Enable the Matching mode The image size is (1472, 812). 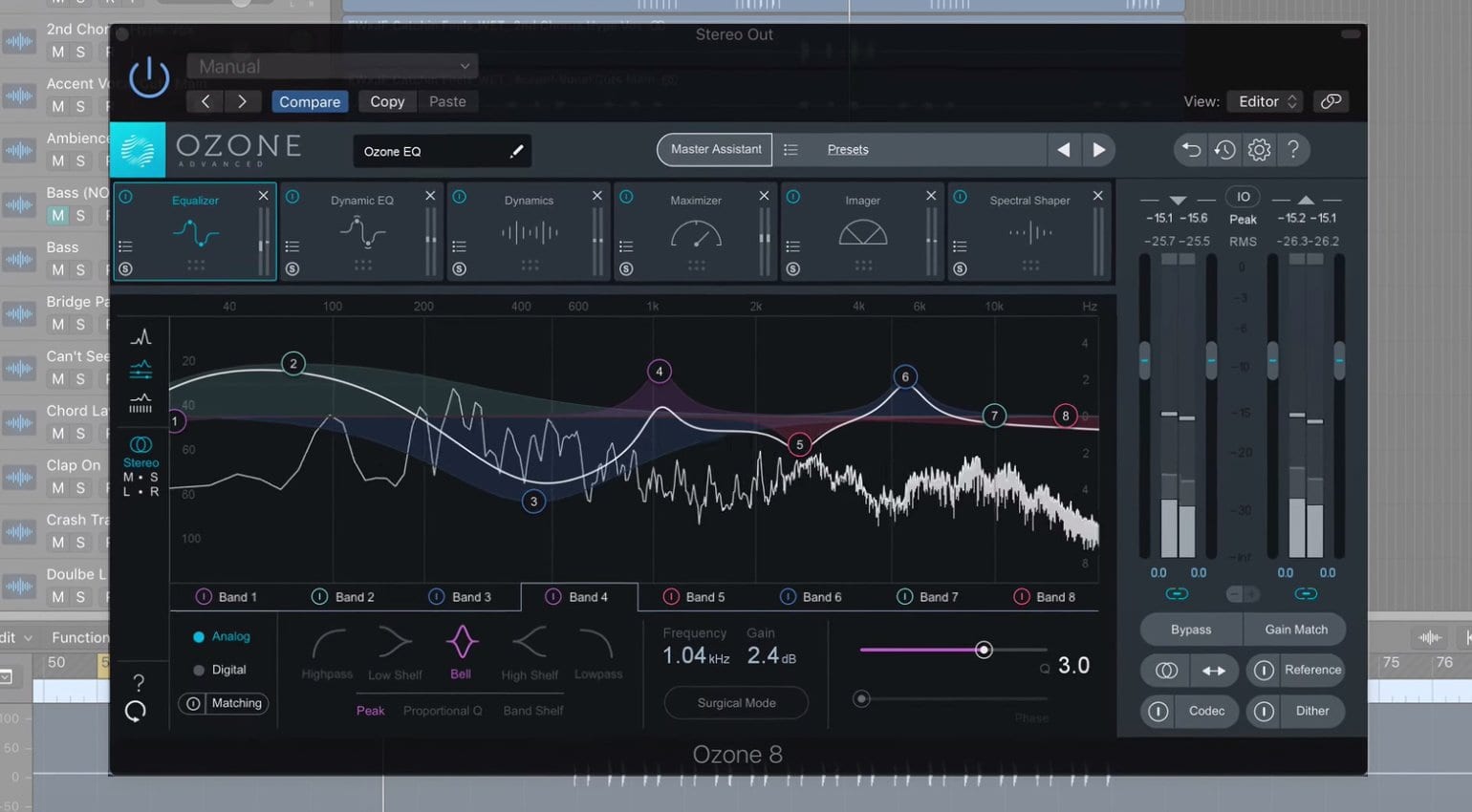(224, 703)
